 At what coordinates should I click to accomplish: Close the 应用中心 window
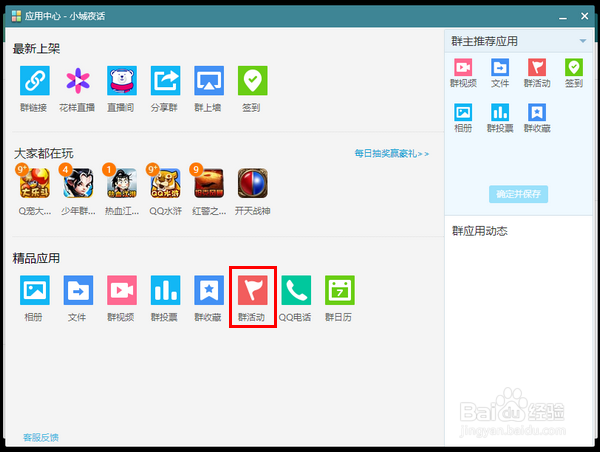[584, 16]
